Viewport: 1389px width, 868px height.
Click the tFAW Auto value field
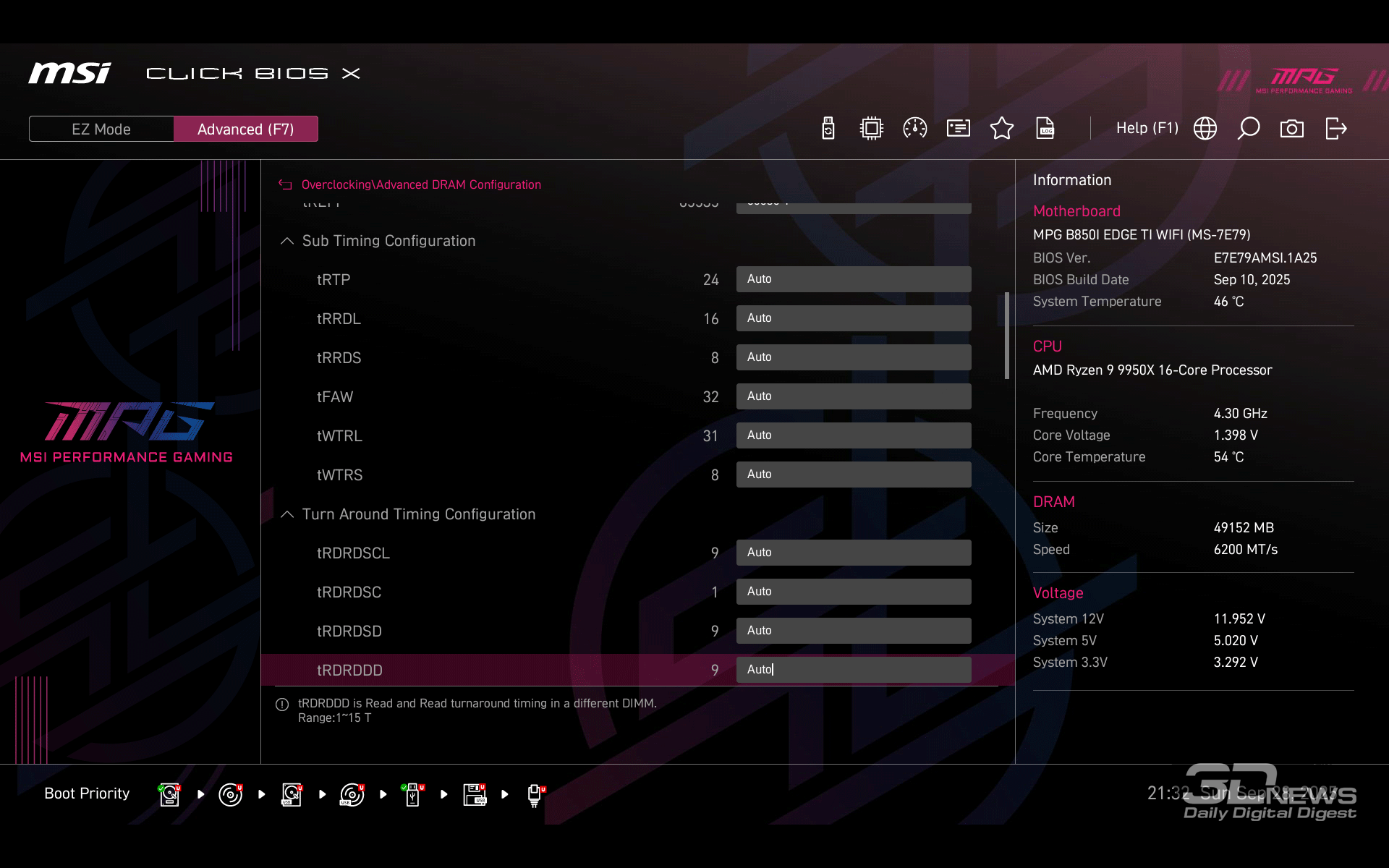click(854, 396)
